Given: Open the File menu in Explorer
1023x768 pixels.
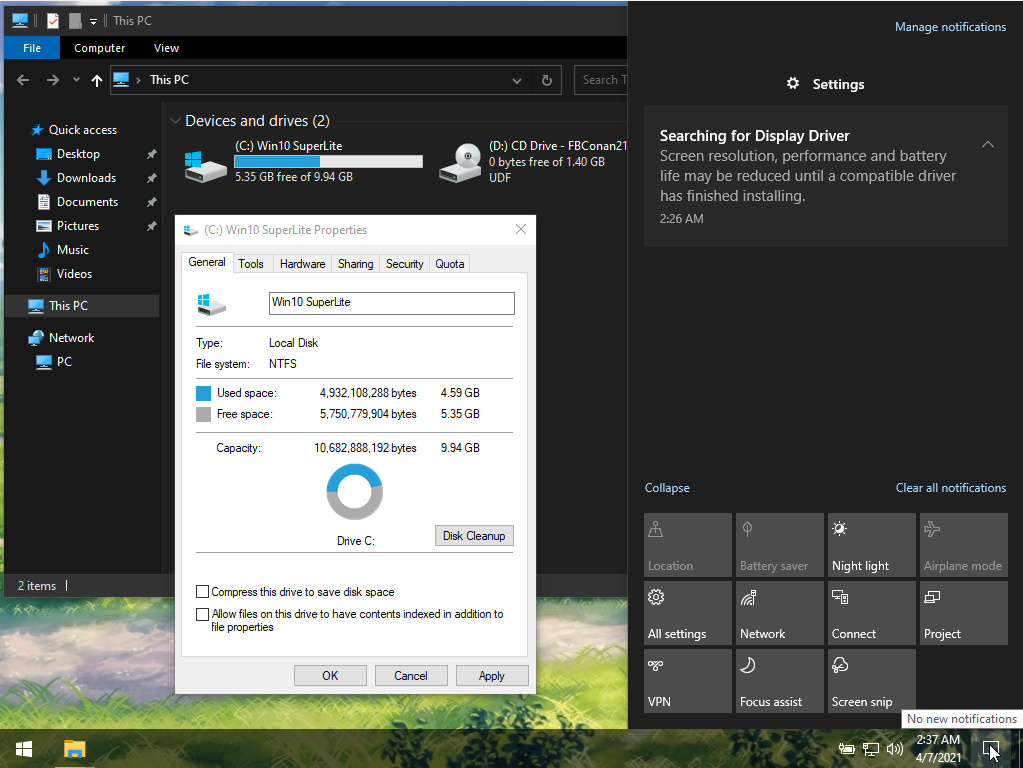Looking at the screenshot, I should [x=32, y=48].
